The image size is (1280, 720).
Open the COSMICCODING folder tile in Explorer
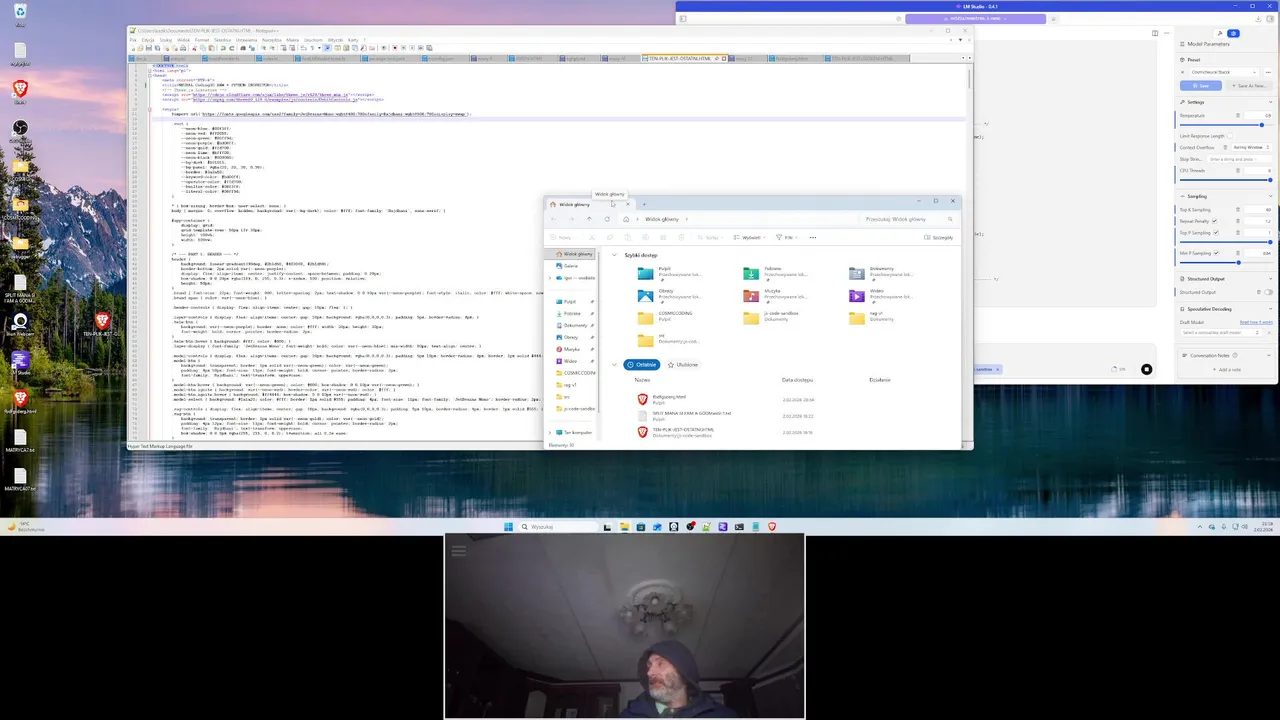(665, 317)
